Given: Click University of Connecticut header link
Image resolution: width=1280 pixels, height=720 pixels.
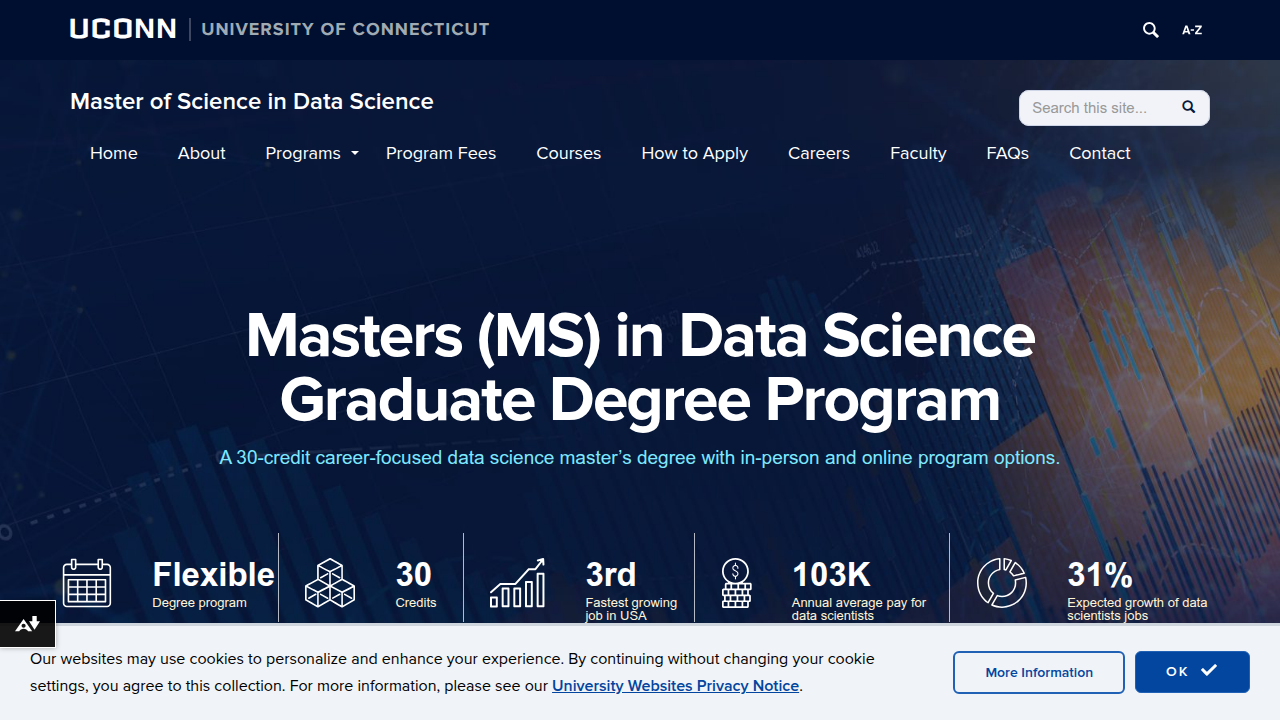Looking at the screenshot, I should click(x=345, y=29).
